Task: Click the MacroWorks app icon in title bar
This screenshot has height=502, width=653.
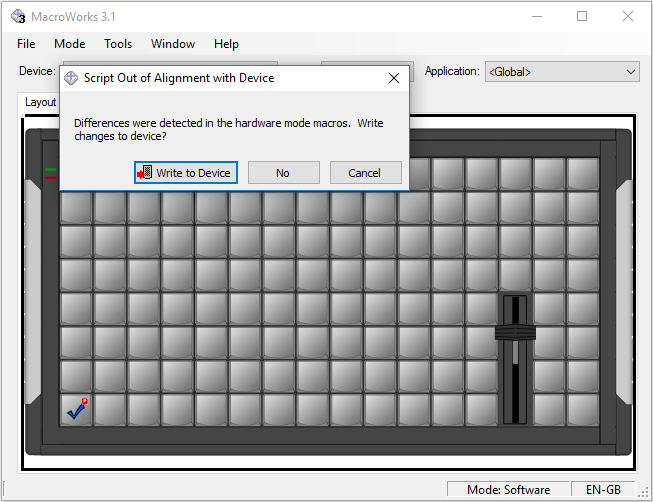Action: (x=18, y=17)
